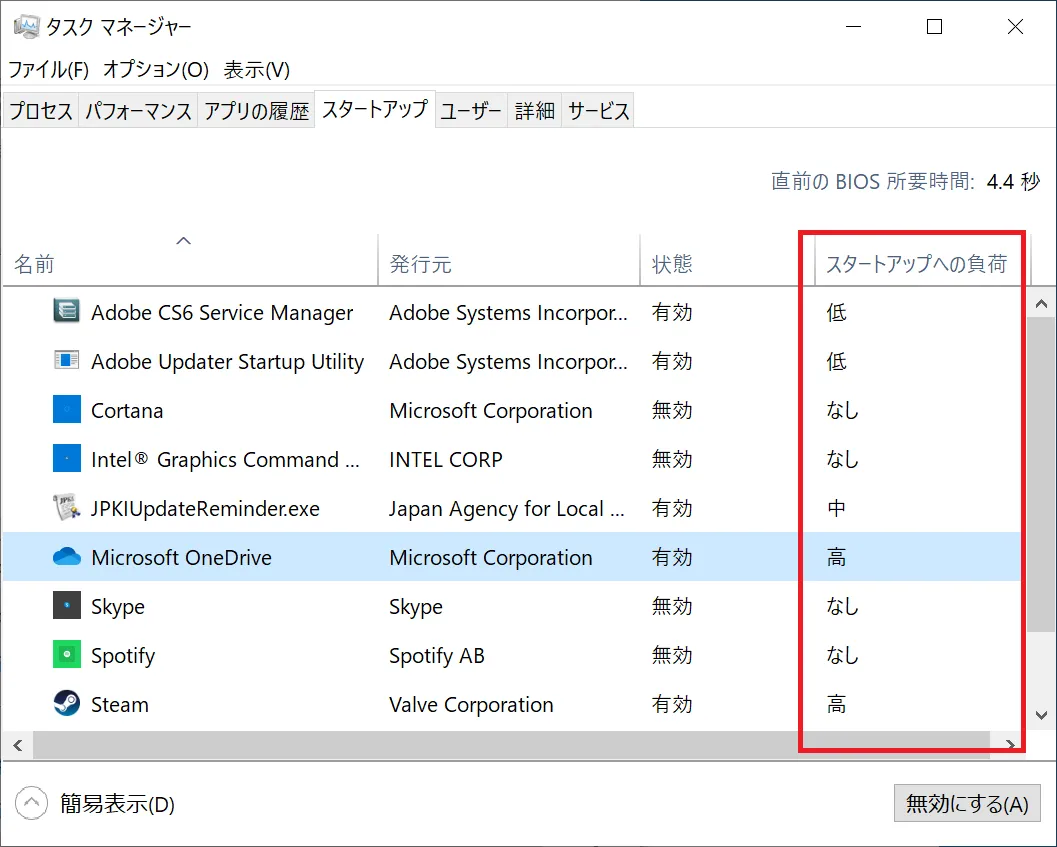The width and height of the screenshot is (1057, 847).
Task: Switch to the パフォーマンス tab
Action: pos(138,111)
